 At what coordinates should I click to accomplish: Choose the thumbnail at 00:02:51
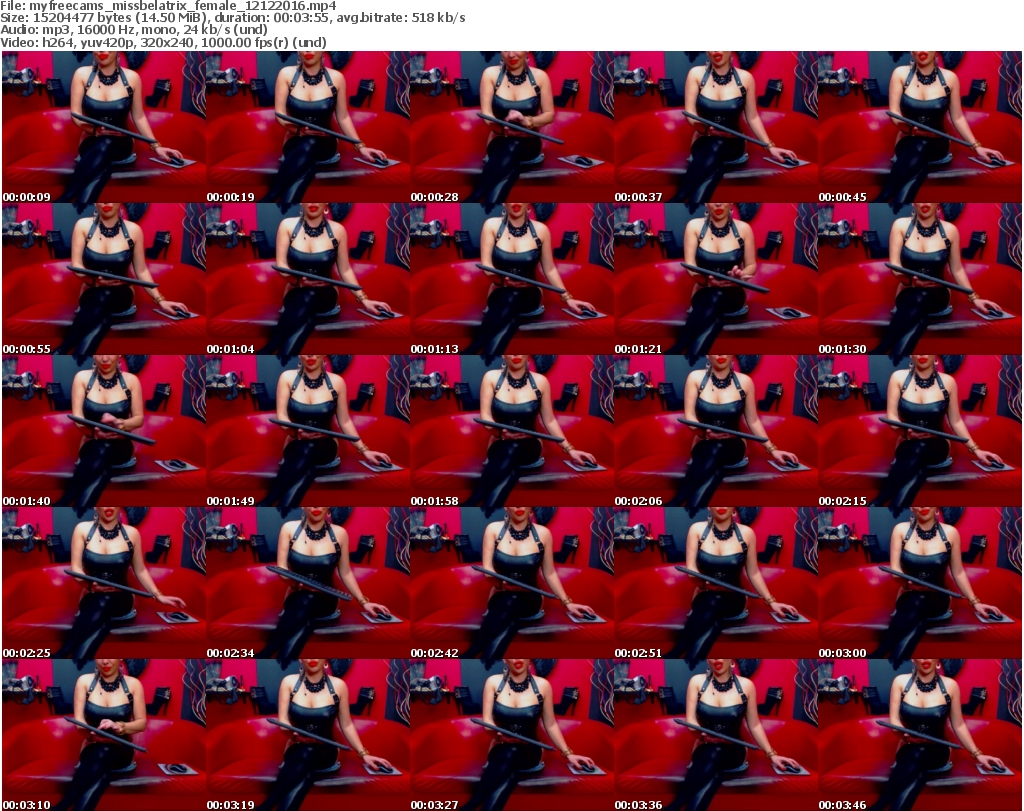click(716, 583)
